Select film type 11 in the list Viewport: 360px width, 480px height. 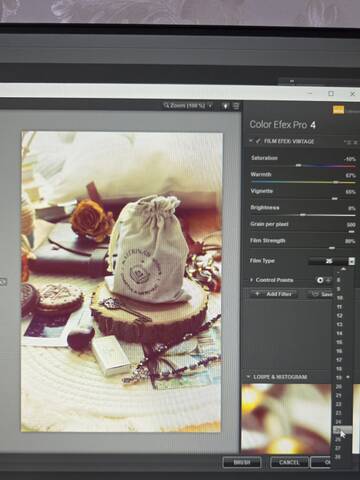pos(339,307)
